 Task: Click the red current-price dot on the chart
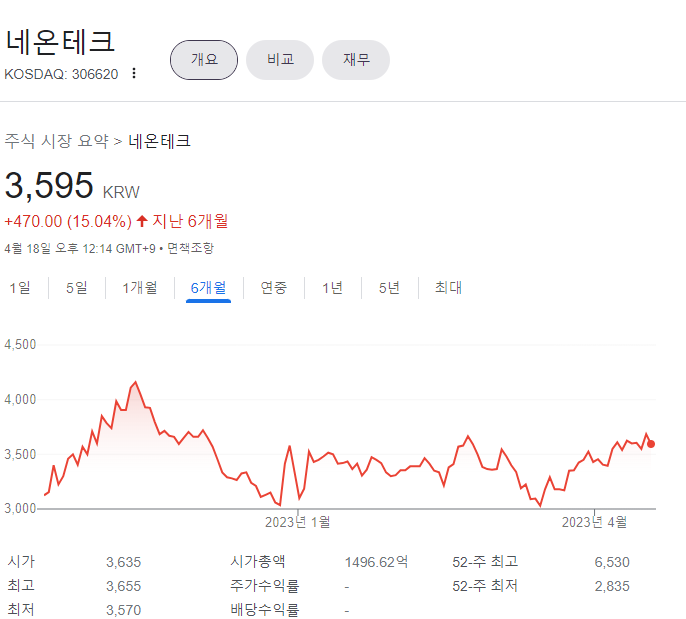tap(651, 444)
